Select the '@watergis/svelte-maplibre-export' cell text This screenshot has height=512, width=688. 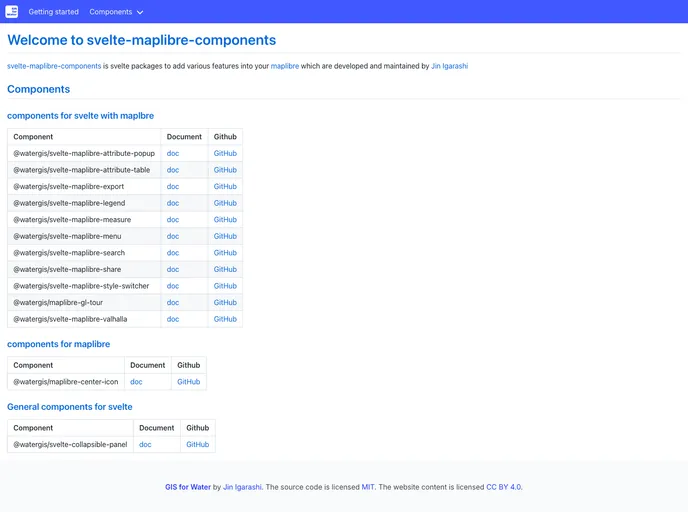coord(68,186)
